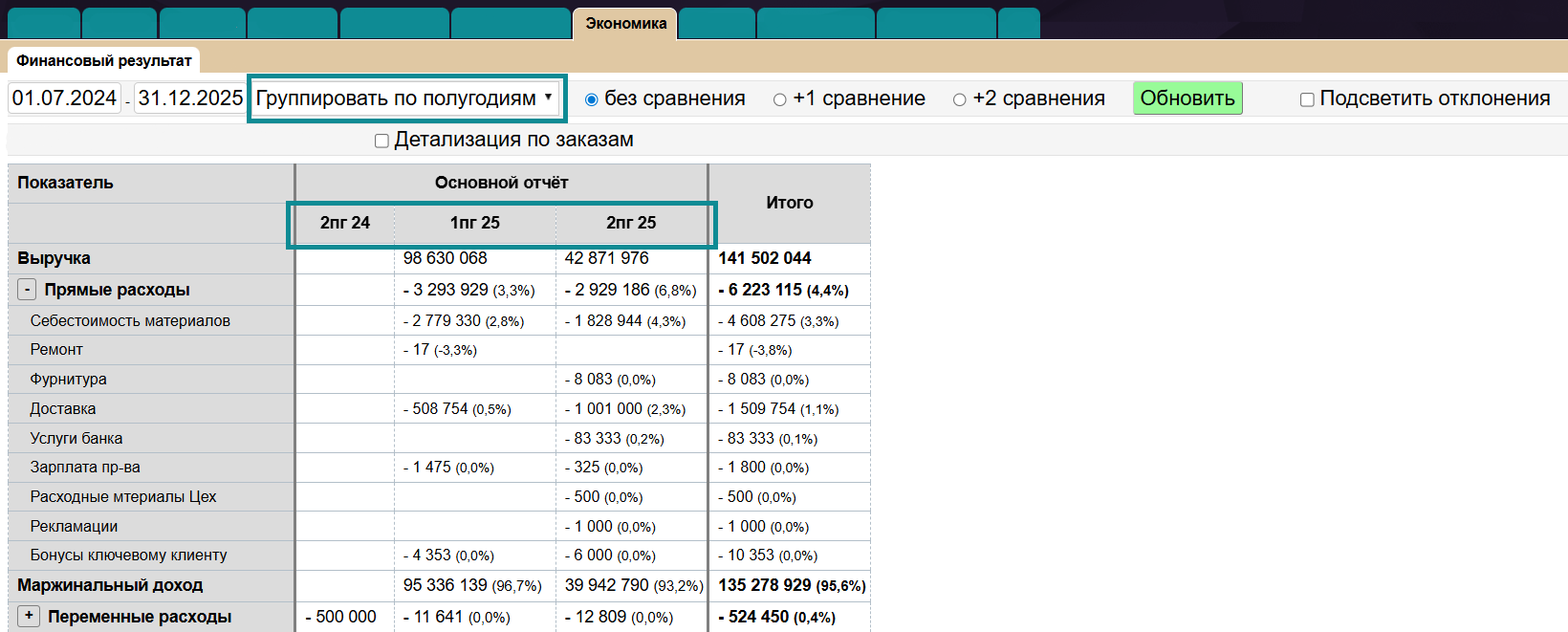Click the end date field 31.12.2025
The width and height of the screenshot is (1568, 632).
[x=189, y=98]
